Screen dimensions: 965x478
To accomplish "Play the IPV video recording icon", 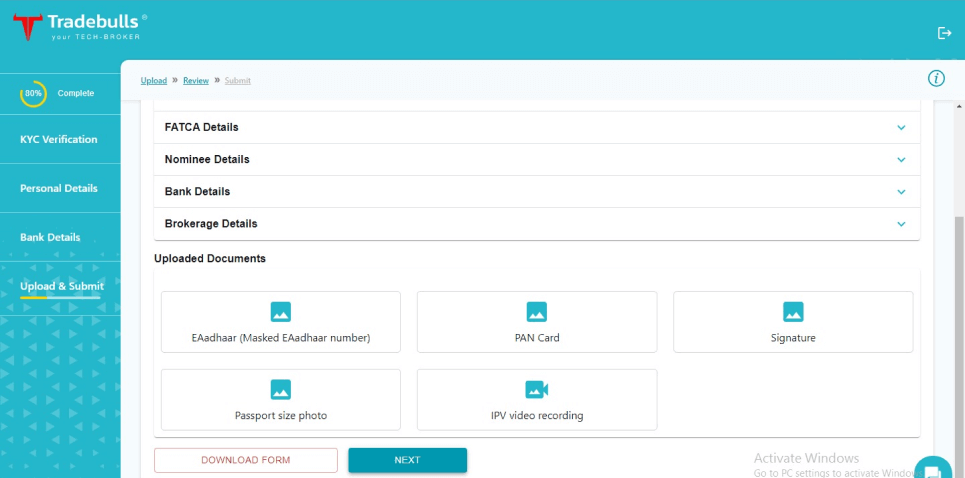I will tap(537, 390).
